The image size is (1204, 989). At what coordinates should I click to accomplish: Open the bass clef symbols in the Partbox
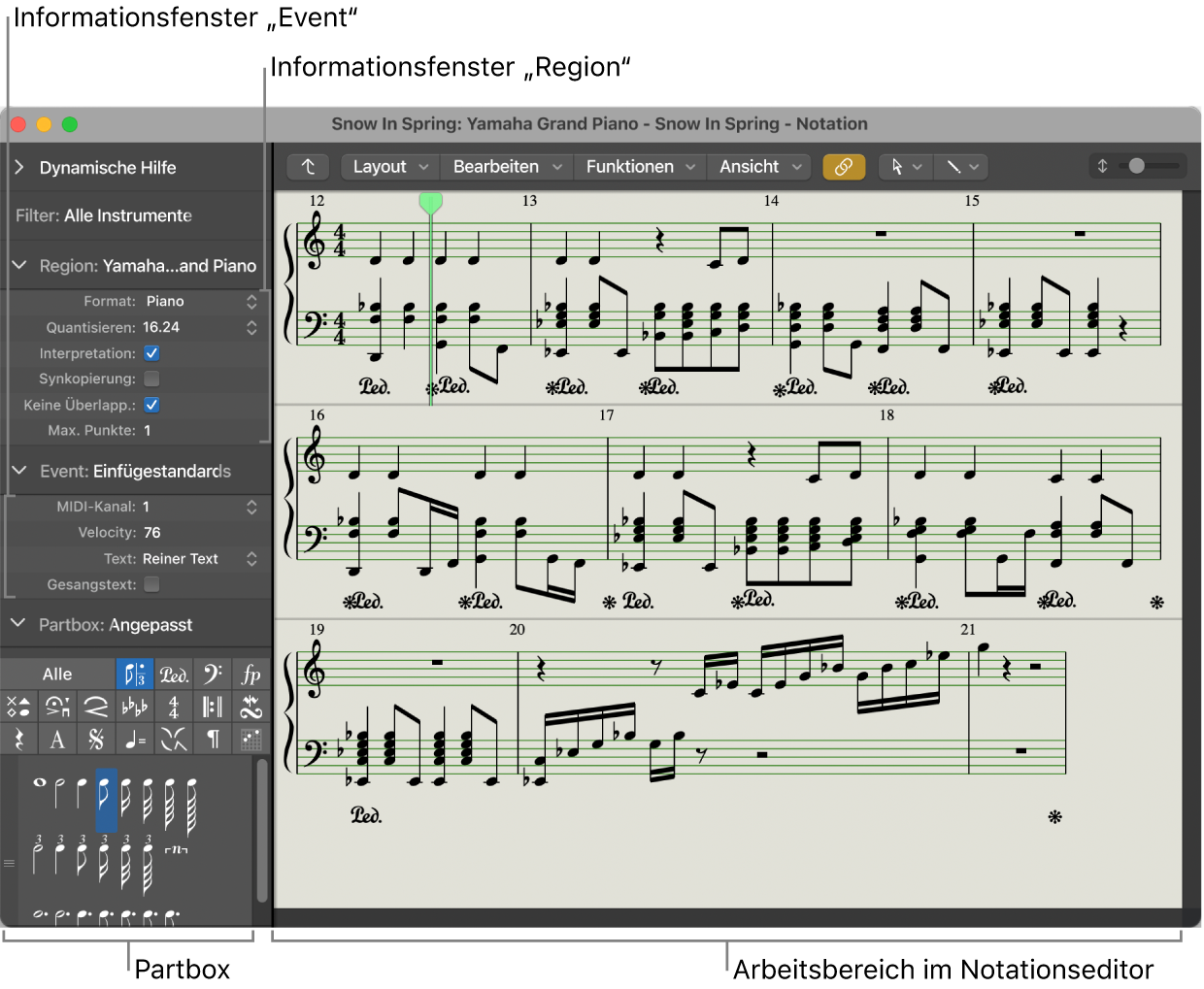[212, 674]
